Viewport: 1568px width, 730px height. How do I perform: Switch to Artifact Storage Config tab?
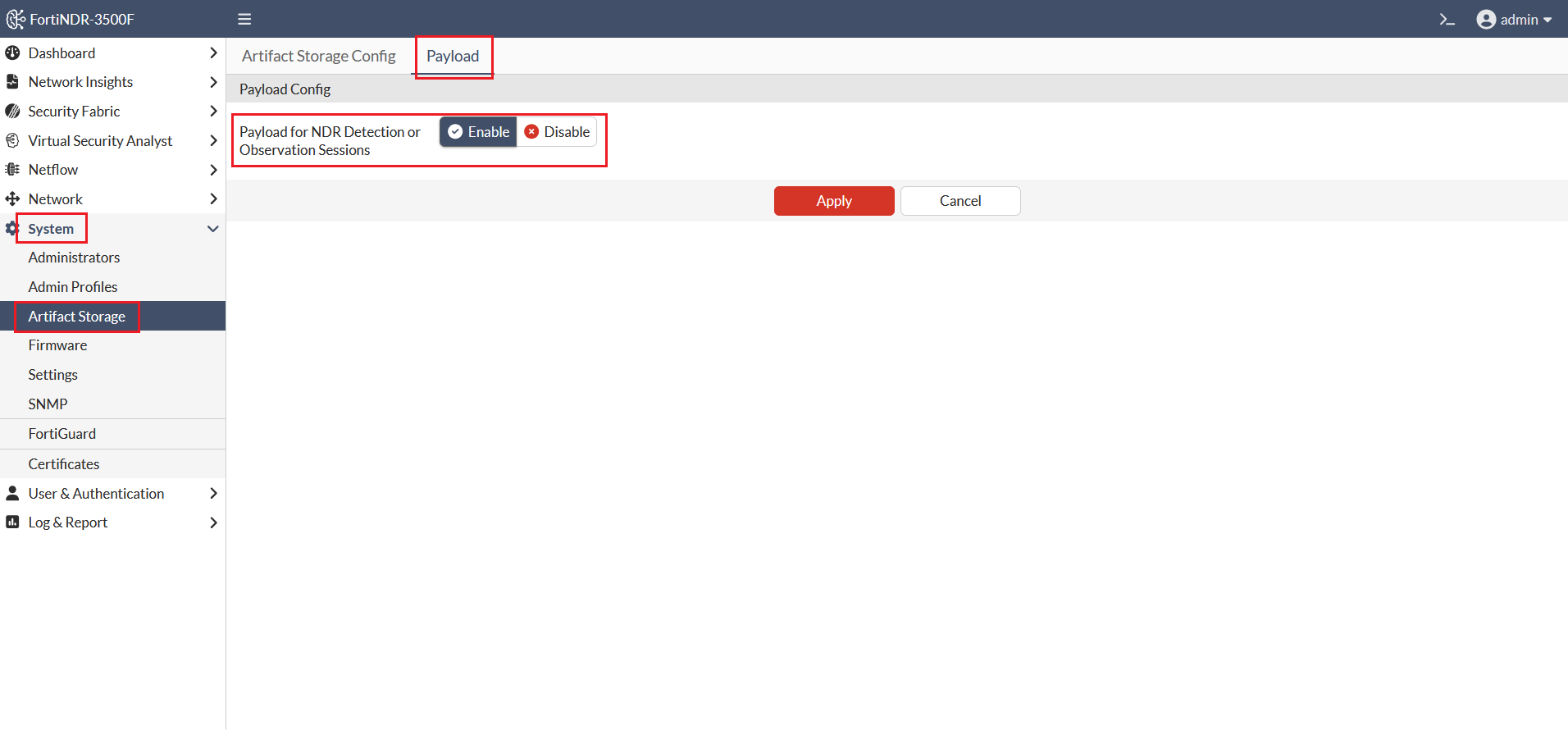click(x=319, y=56)
